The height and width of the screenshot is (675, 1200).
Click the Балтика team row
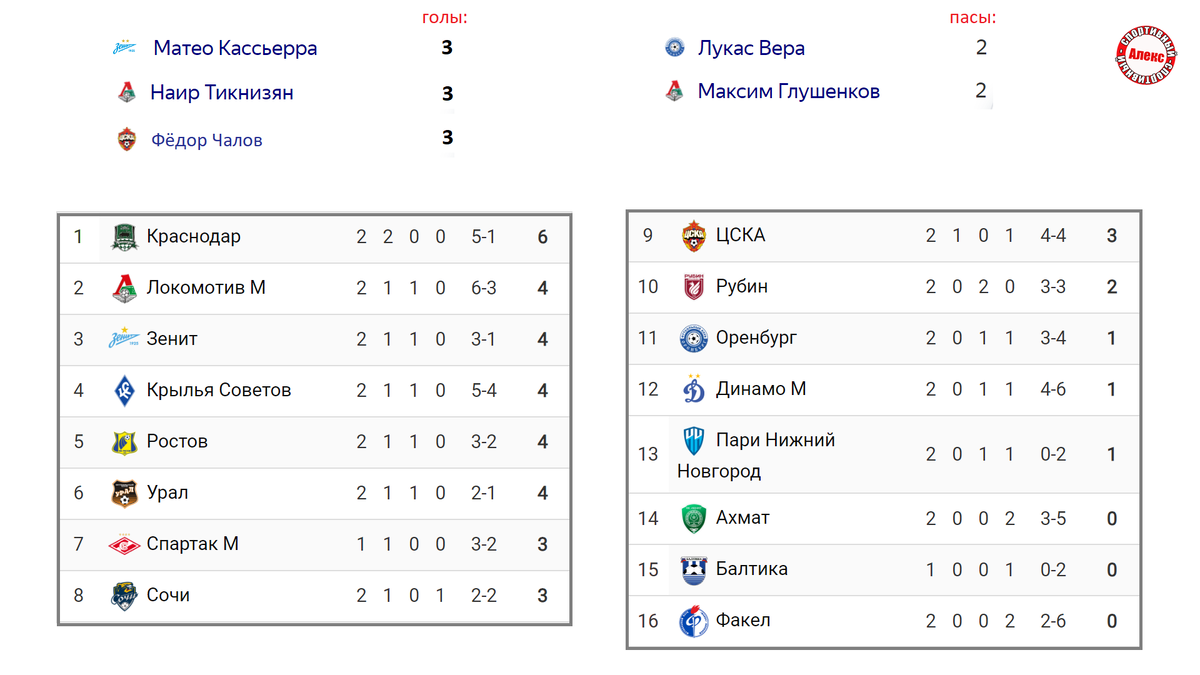point(884,570)
